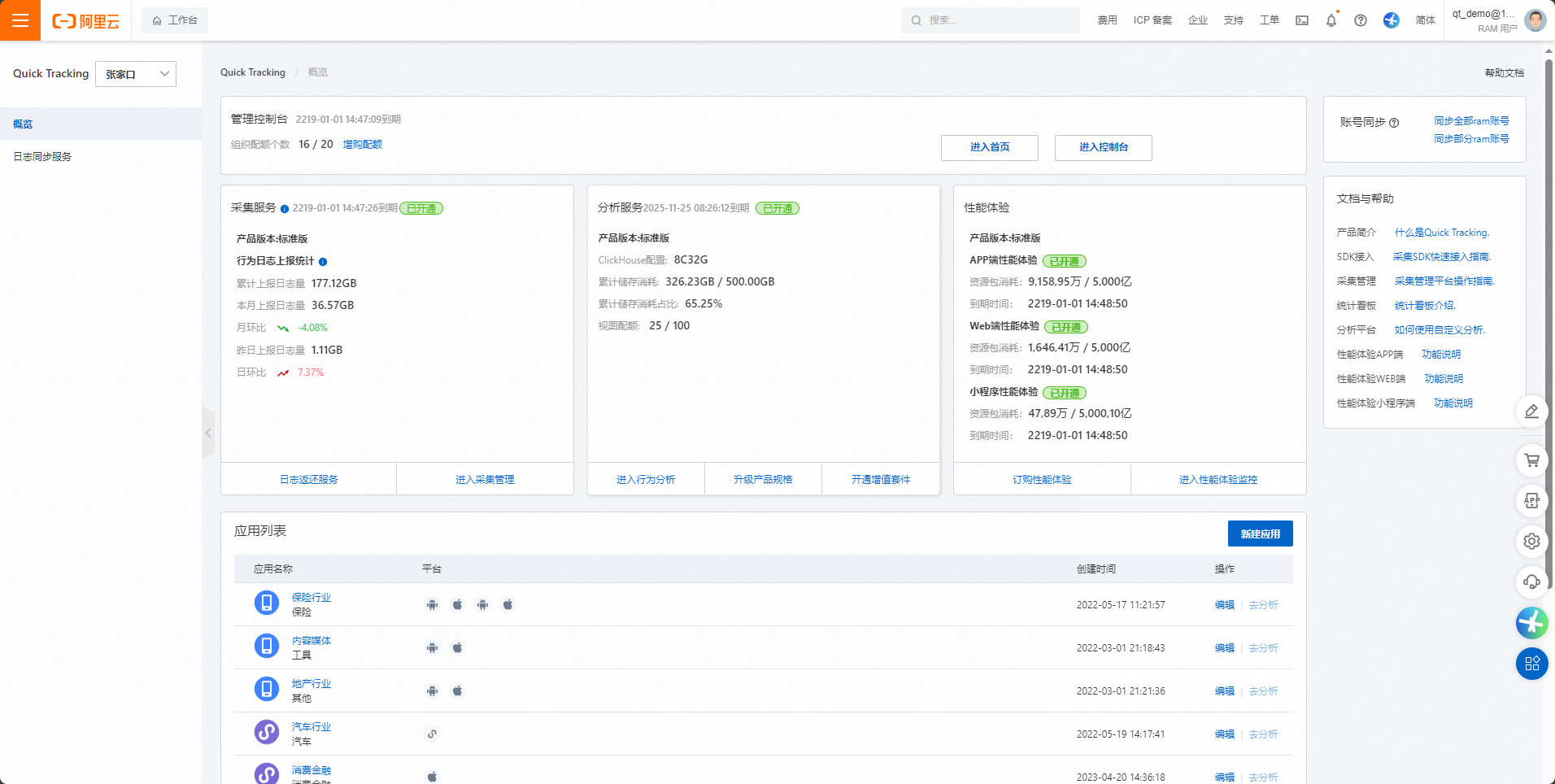Click info icon next to 行为日志上报统计
Screen dimensions: 1555x784
(x=323, y=262)
